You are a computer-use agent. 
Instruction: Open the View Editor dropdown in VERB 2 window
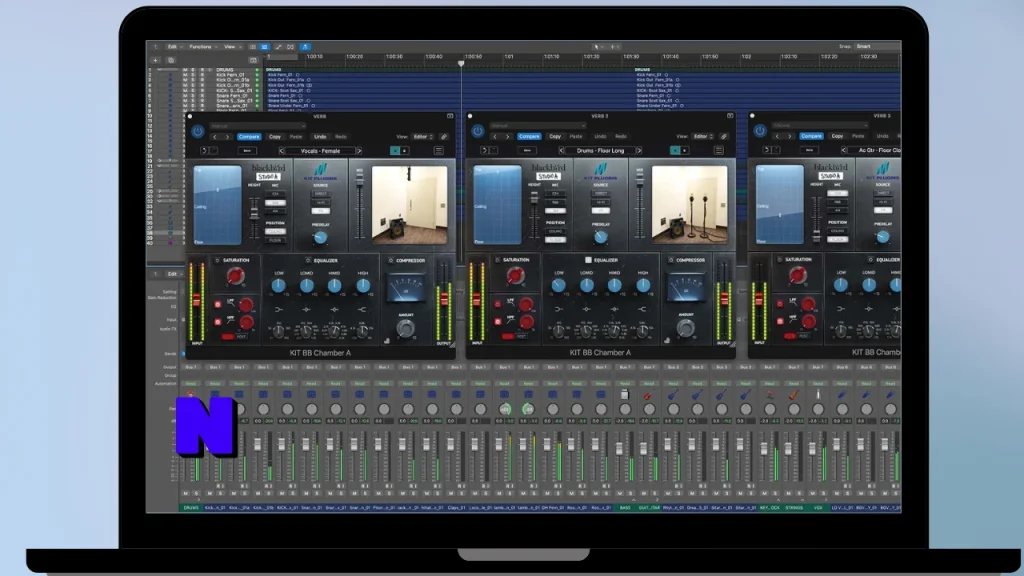click(703, 136)
